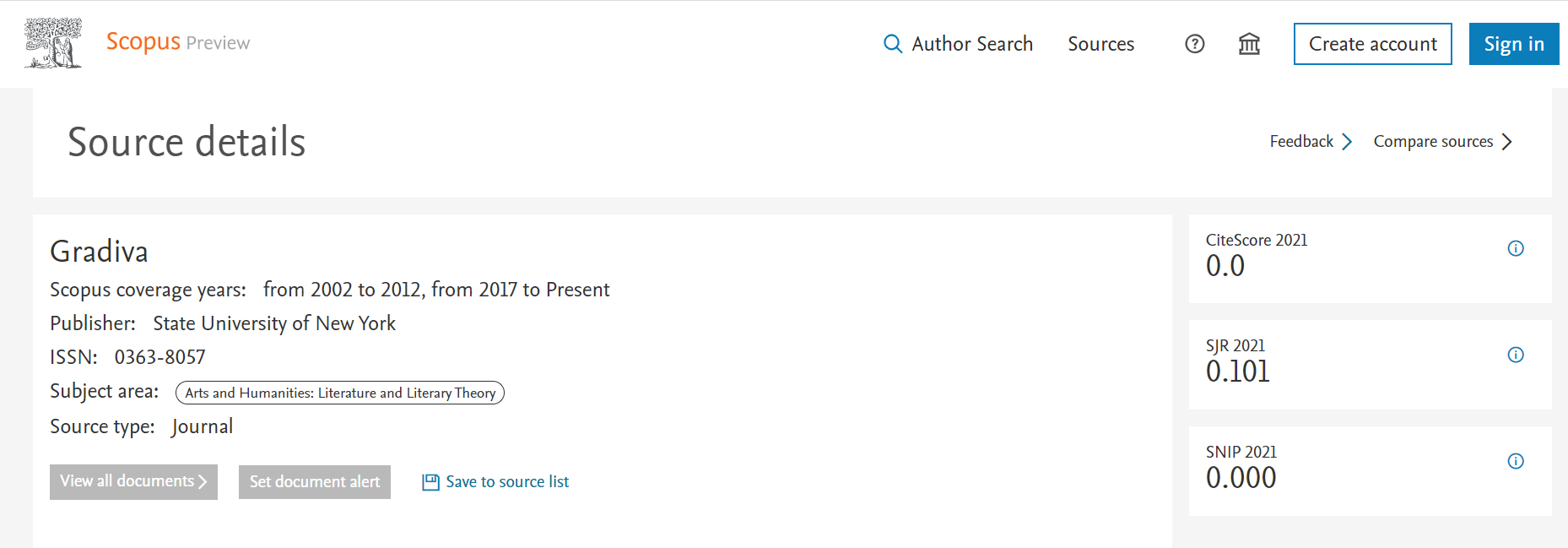Viewport: 1568px width, 548px height.
Task: Click the institution building icon
Action: pyautogui.click(x=1249, y=44)
